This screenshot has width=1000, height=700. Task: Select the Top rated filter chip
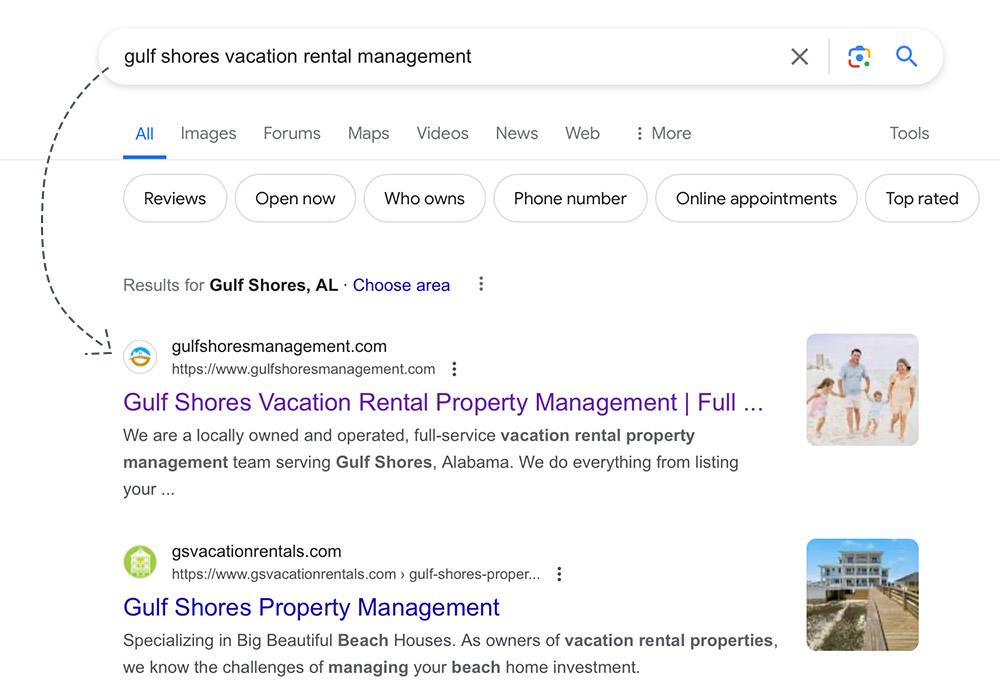click(922, 198)
